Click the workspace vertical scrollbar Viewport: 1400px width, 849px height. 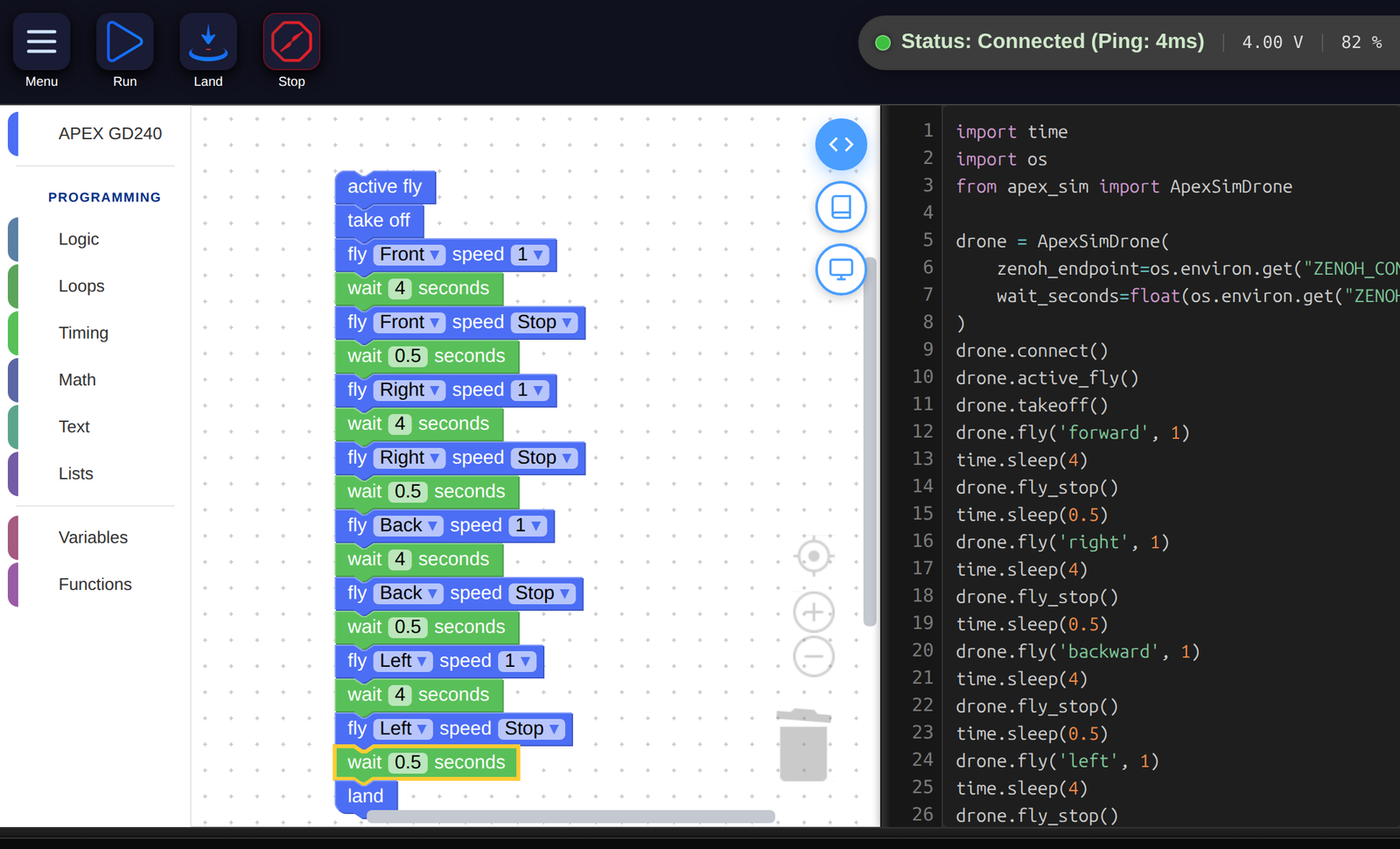click(870, 442)
